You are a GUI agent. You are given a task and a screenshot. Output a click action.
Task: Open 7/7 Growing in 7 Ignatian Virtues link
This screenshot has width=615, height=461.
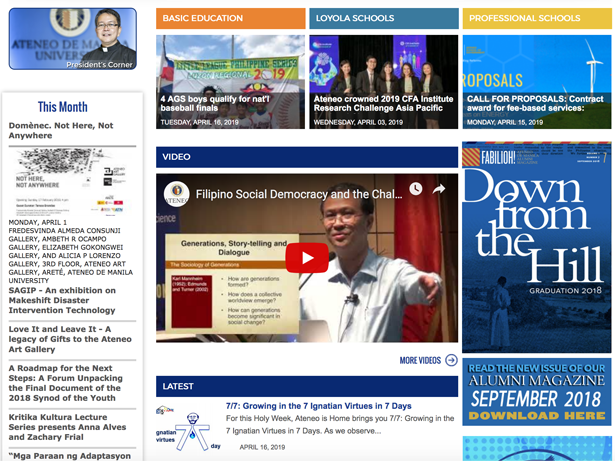(x=318, y=406)
